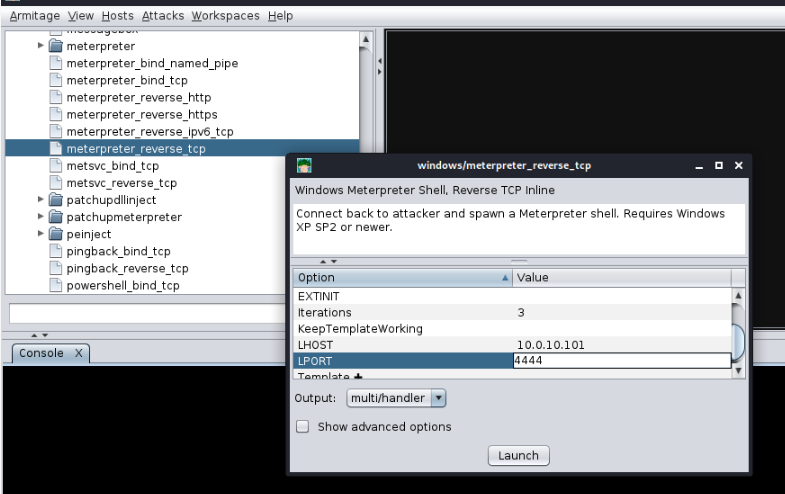Screen dimensions: 785x494
Task: Expand the patchupdllinject folder node
Action: tap(41, 200)
